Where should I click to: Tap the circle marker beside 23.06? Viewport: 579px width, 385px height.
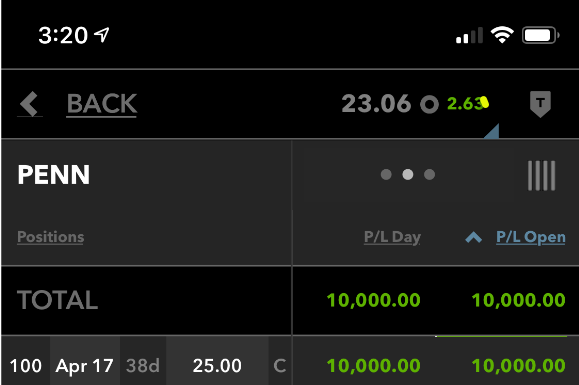(x=429, y=104)
